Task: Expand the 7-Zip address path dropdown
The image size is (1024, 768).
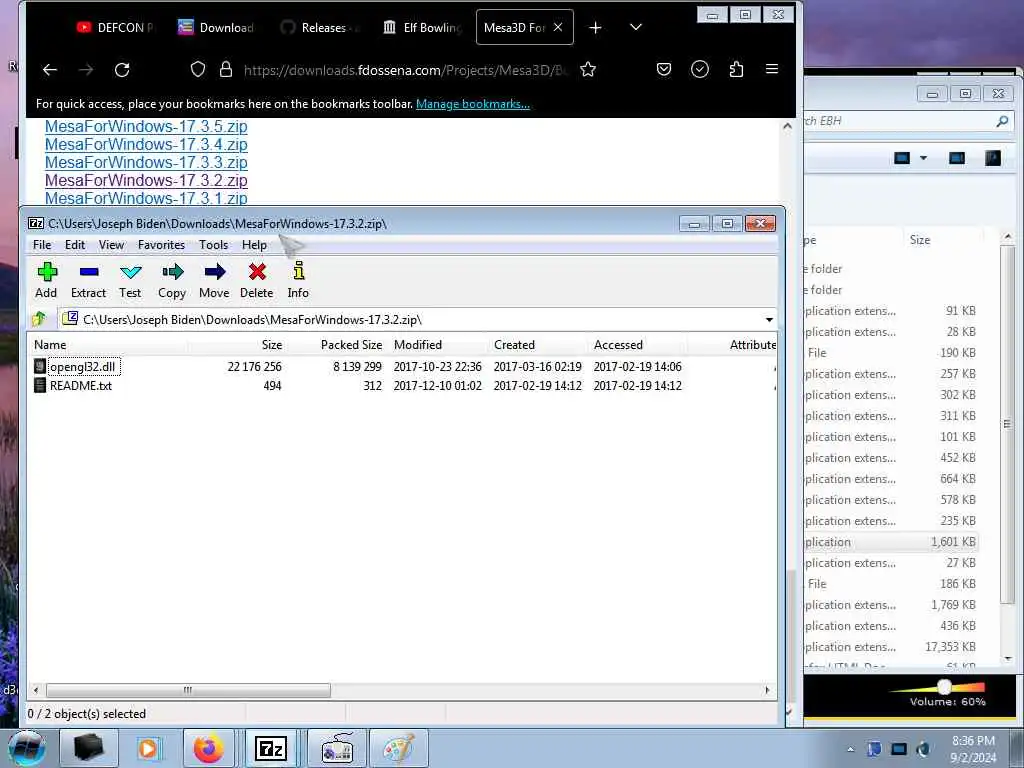Action: (769, 319)
